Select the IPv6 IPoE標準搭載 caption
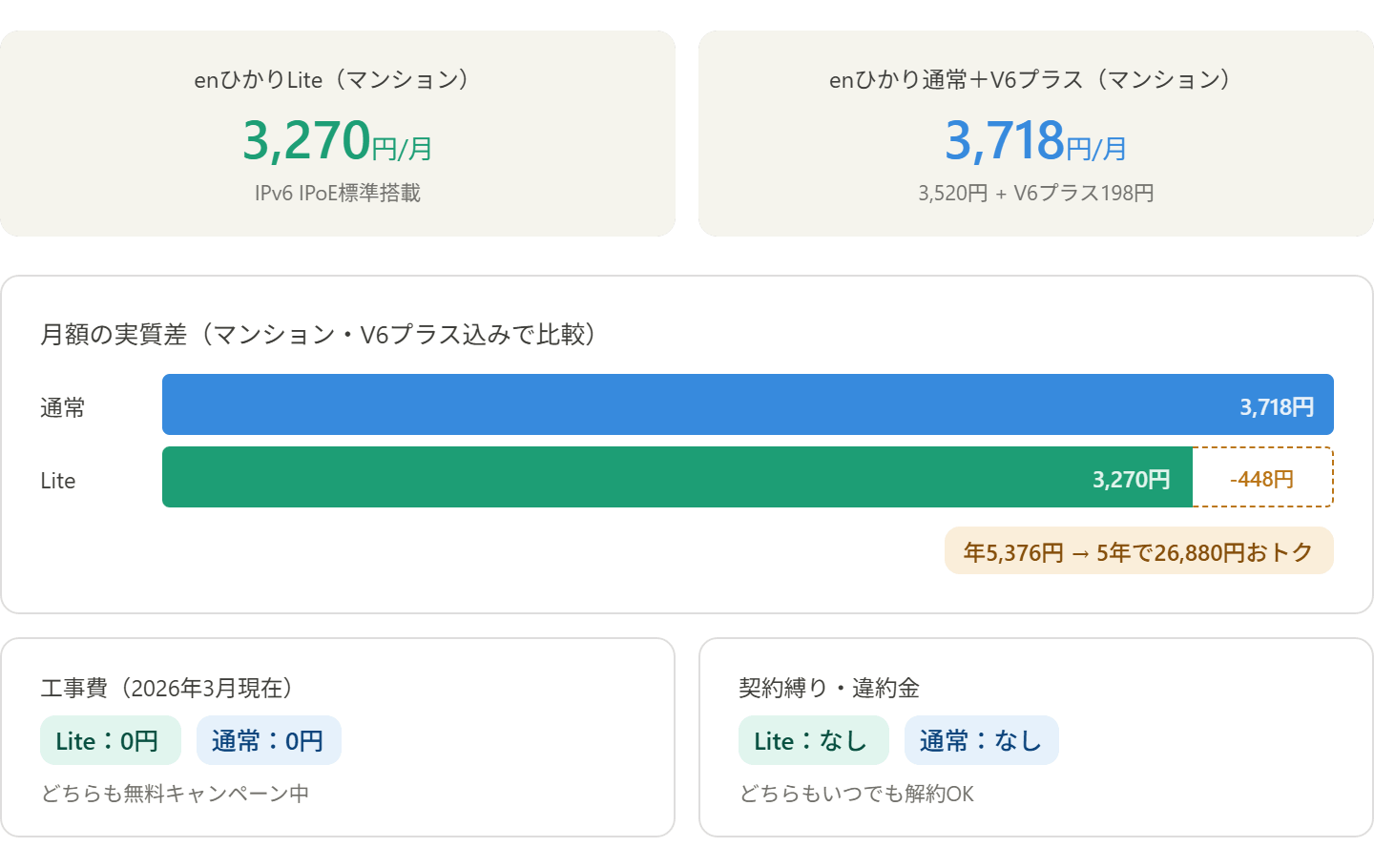 point(337,194)
